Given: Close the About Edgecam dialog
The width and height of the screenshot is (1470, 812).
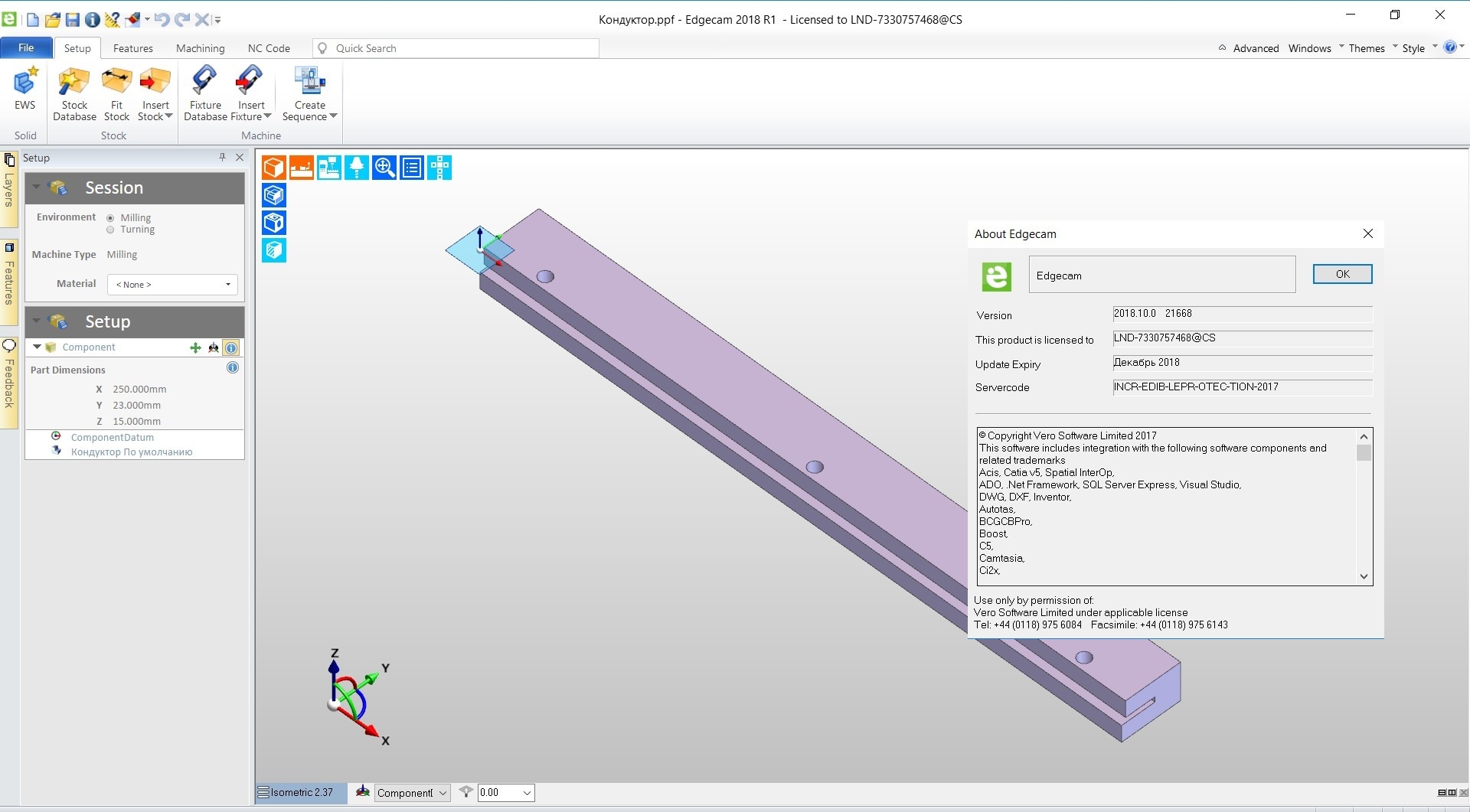Looking at the screenshot, I should click(1368, 233).
